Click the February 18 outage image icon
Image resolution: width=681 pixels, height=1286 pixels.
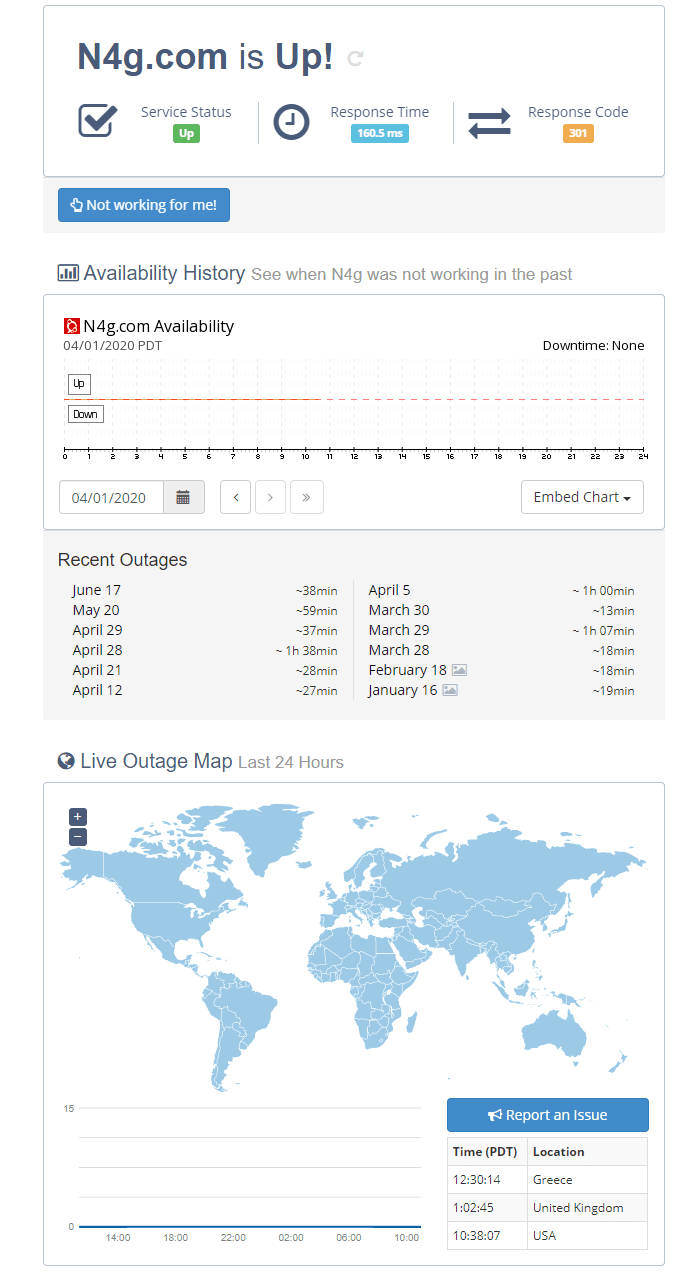click(459, 670)
